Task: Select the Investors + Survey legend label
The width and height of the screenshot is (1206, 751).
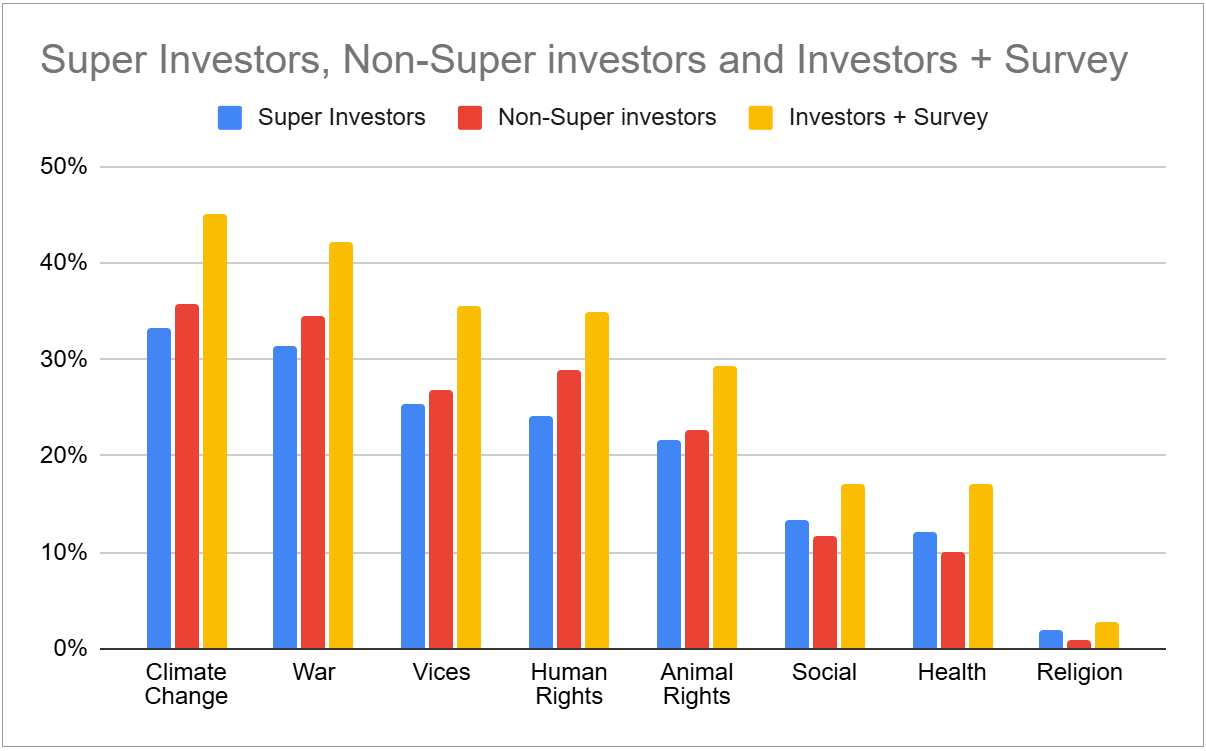Action: tap(888, 117)
